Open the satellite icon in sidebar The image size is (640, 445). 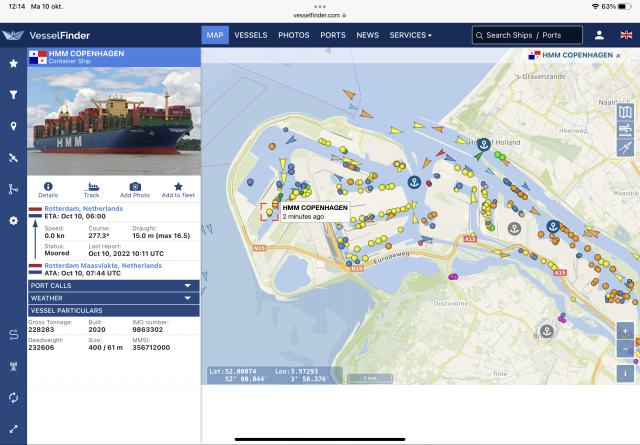tap(13, 158)
